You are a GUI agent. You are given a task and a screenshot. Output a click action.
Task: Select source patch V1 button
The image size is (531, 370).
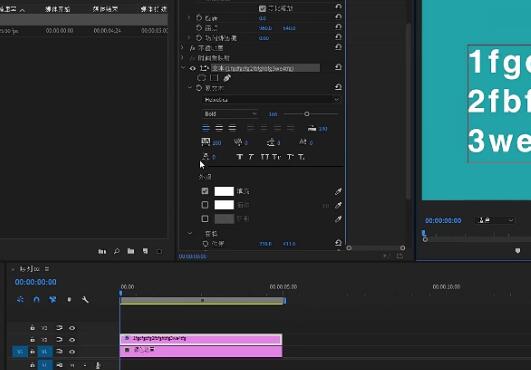click(19, 352)
